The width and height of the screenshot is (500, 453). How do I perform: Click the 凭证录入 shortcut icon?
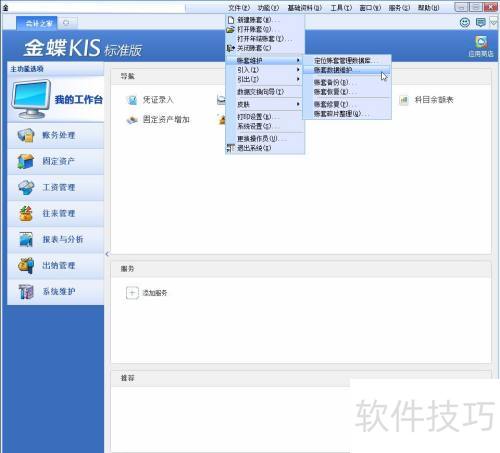tap(132, 100)
